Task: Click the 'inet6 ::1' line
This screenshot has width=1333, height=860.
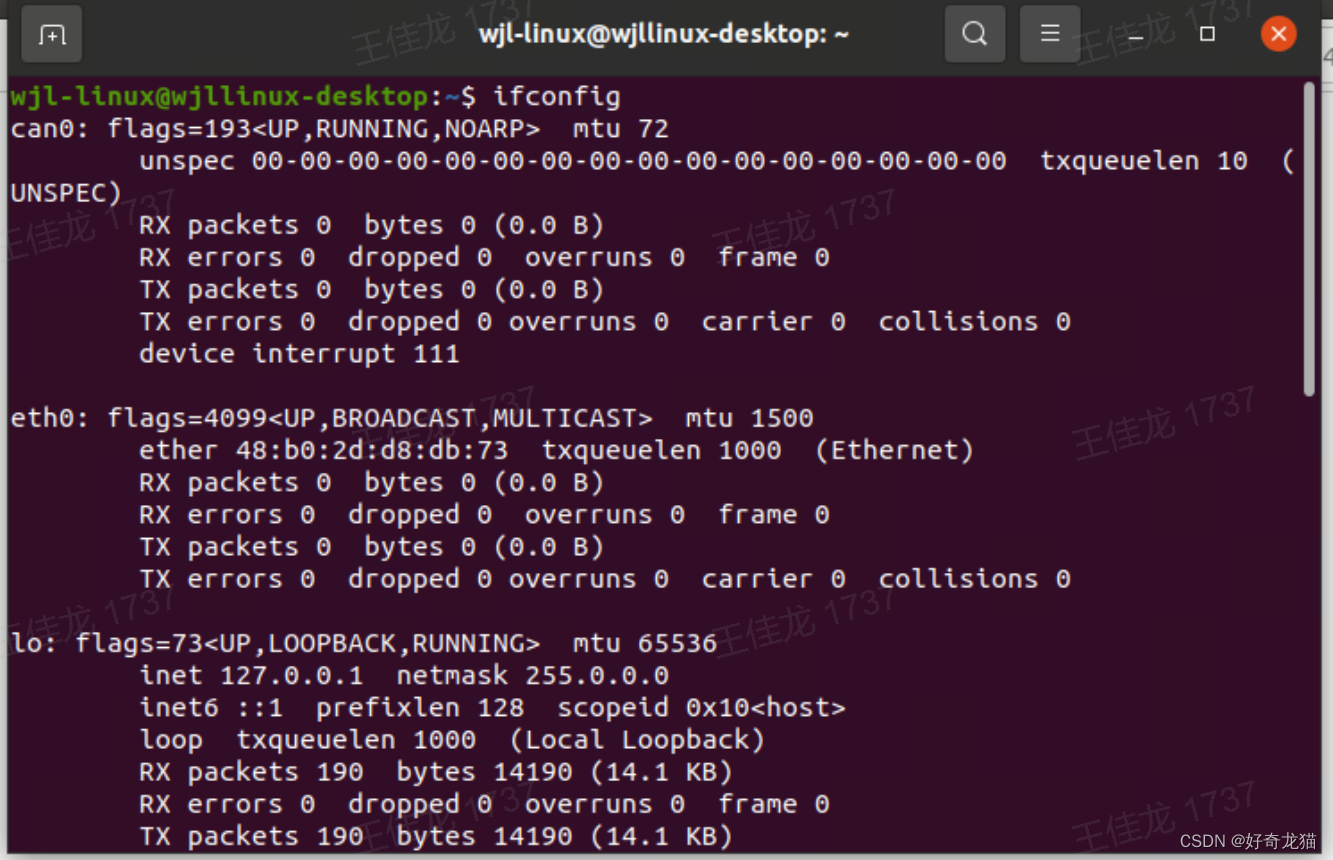Action: [492, 708]
